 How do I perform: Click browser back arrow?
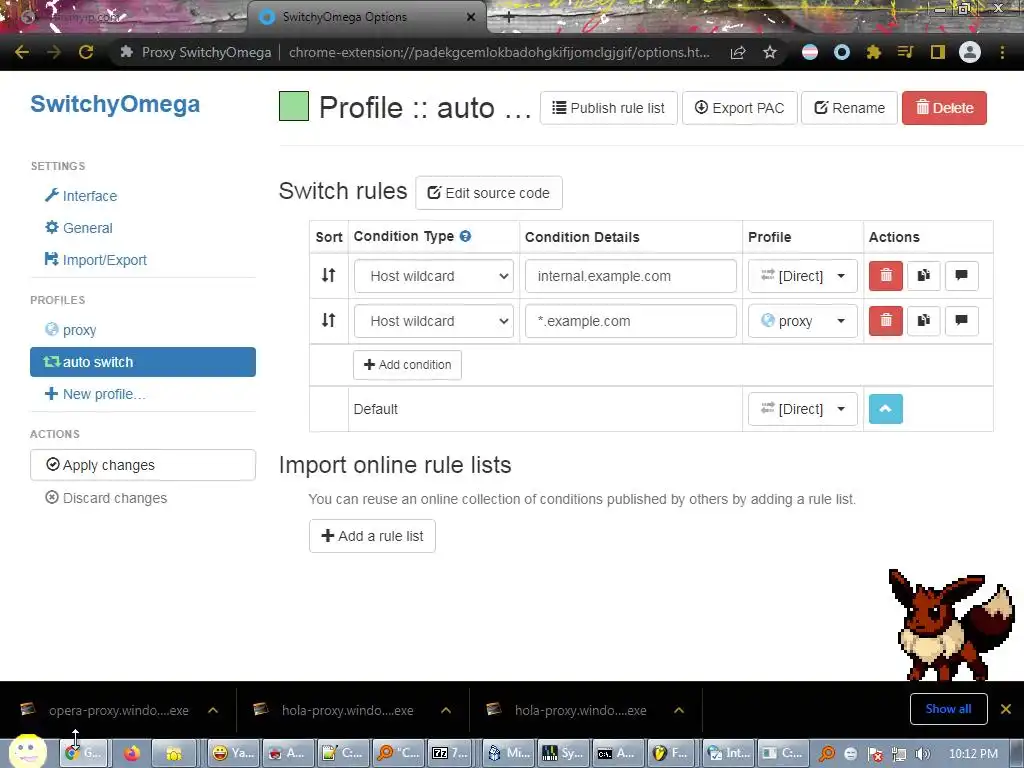(x=22, y=52)
